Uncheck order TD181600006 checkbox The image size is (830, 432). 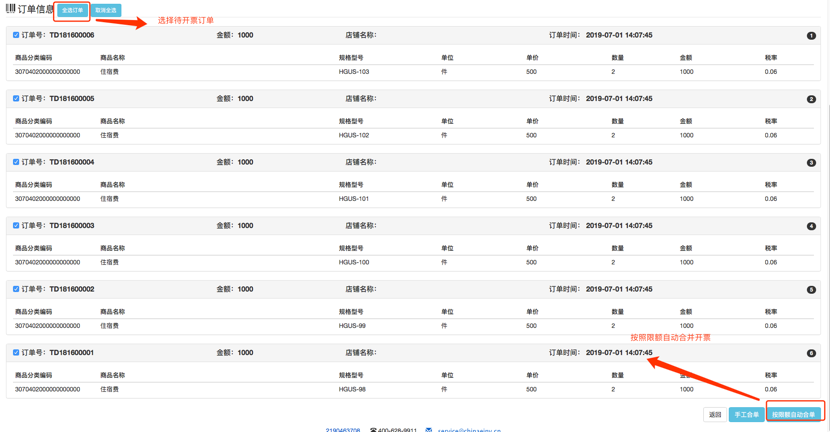click(16, 35)
